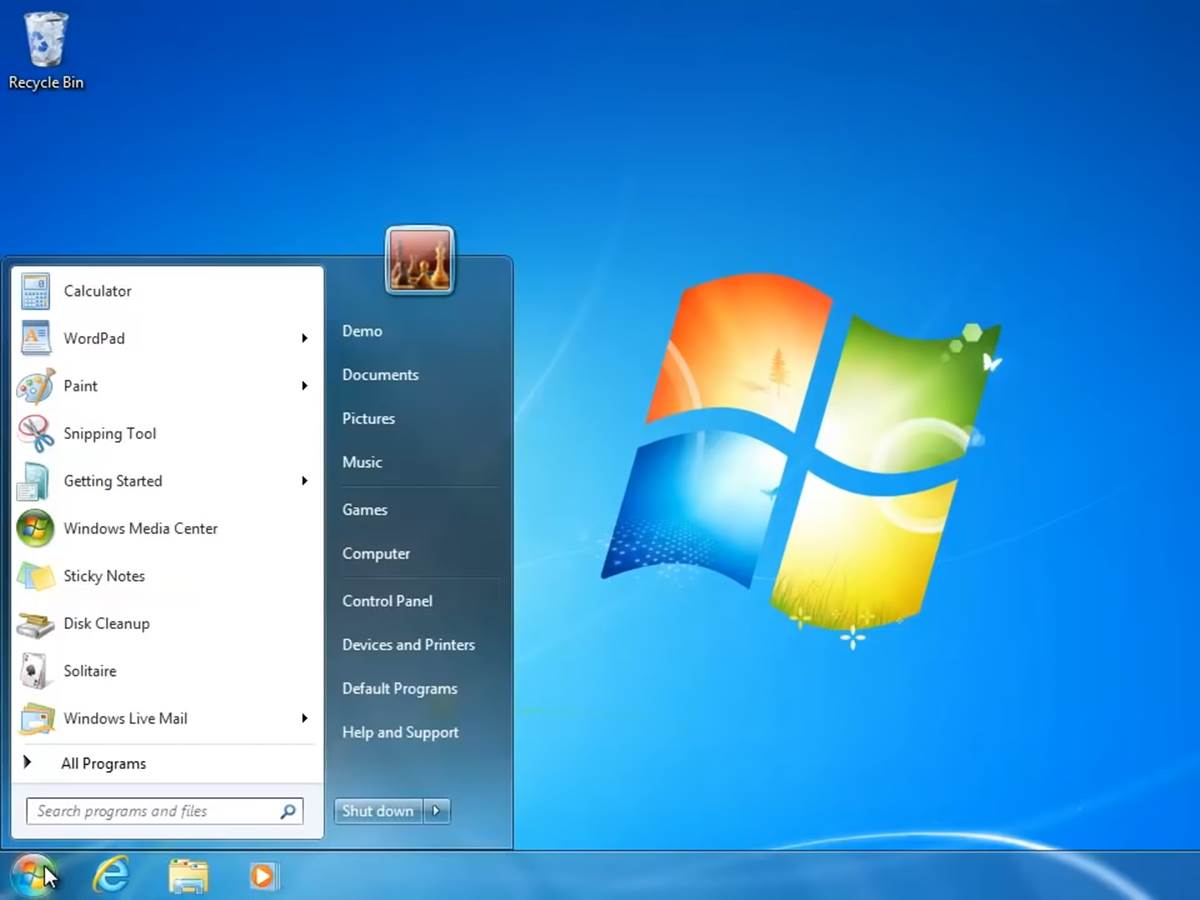Show All Programs
The image size is (1200, 900).
(103, 763)
